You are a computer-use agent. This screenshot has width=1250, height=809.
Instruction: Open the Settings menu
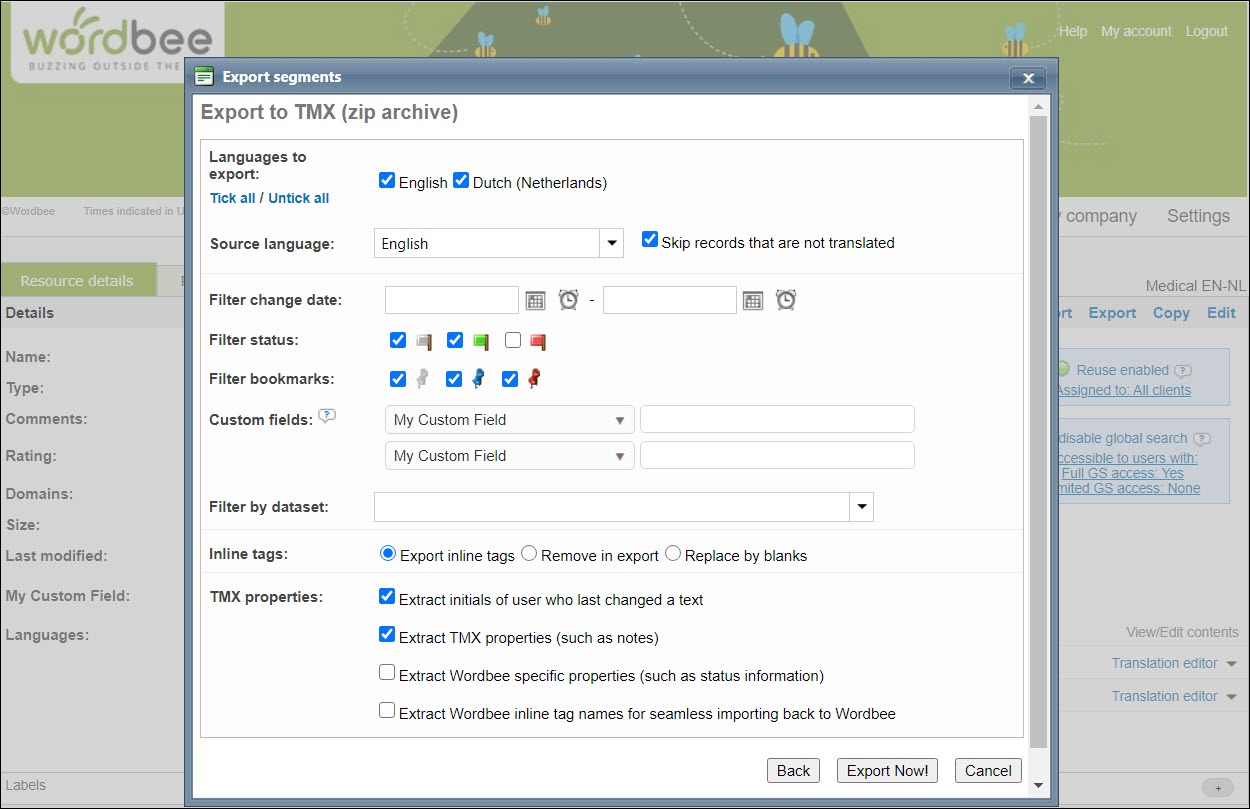click(1197, 216)
